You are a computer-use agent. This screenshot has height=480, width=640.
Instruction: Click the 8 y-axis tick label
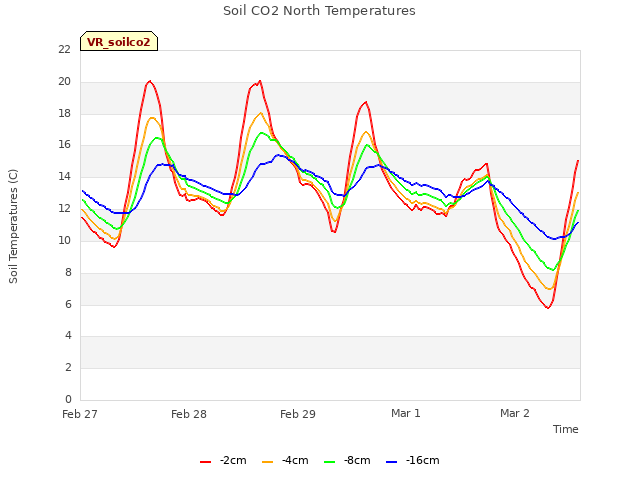[x=68, y=272]
